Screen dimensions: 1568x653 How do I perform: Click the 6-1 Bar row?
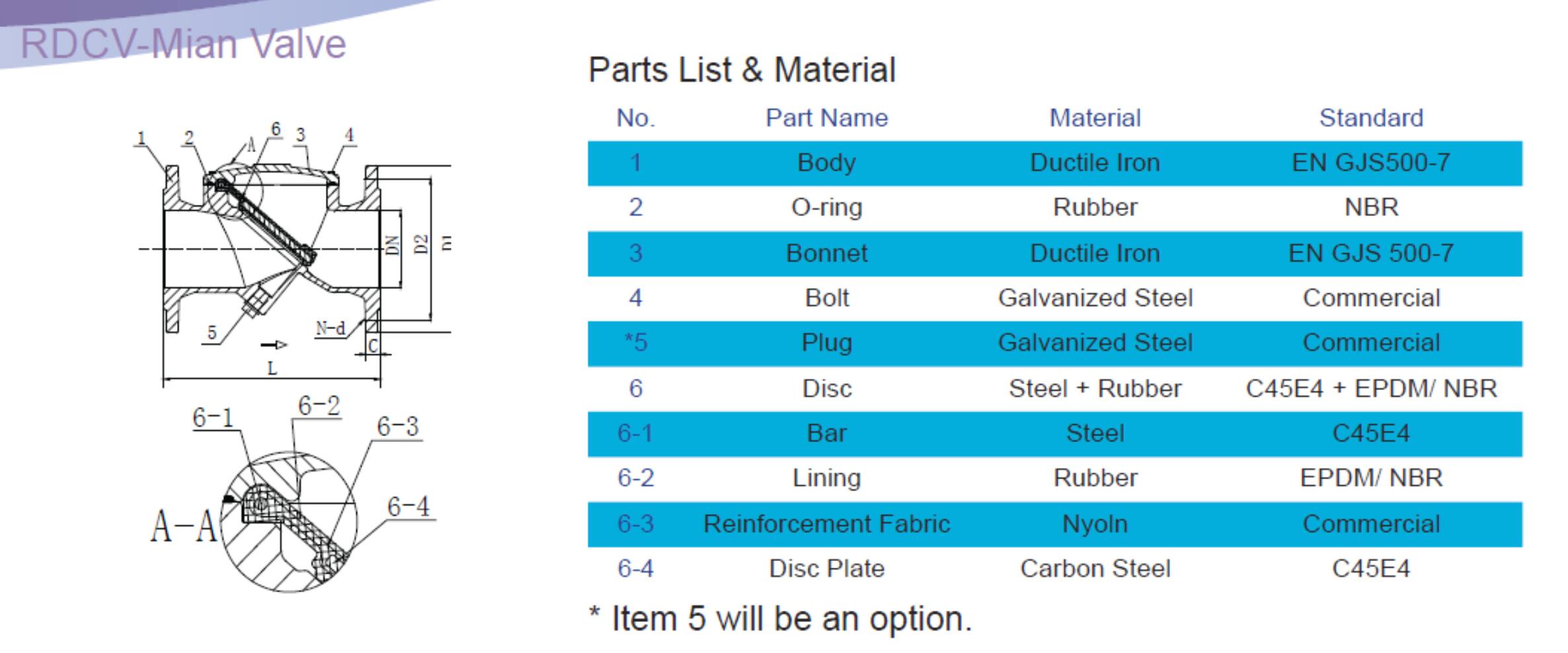pyautogui.click(x=1055, y=434)
